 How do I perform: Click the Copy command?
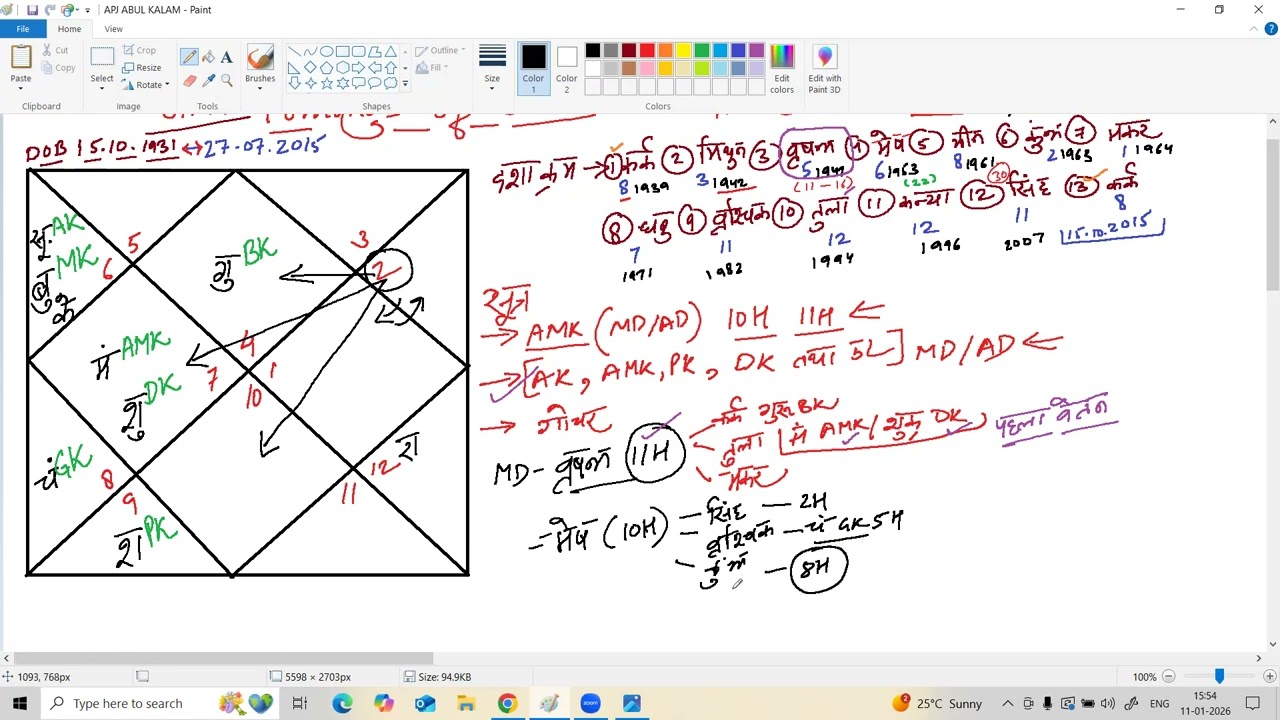(57, 68)
